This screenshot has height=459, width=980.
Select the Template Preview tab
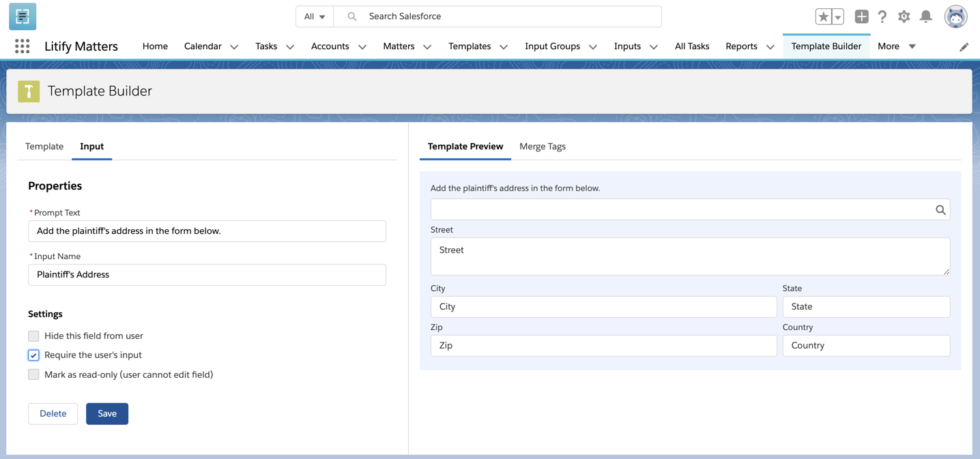tap(465, 146)
